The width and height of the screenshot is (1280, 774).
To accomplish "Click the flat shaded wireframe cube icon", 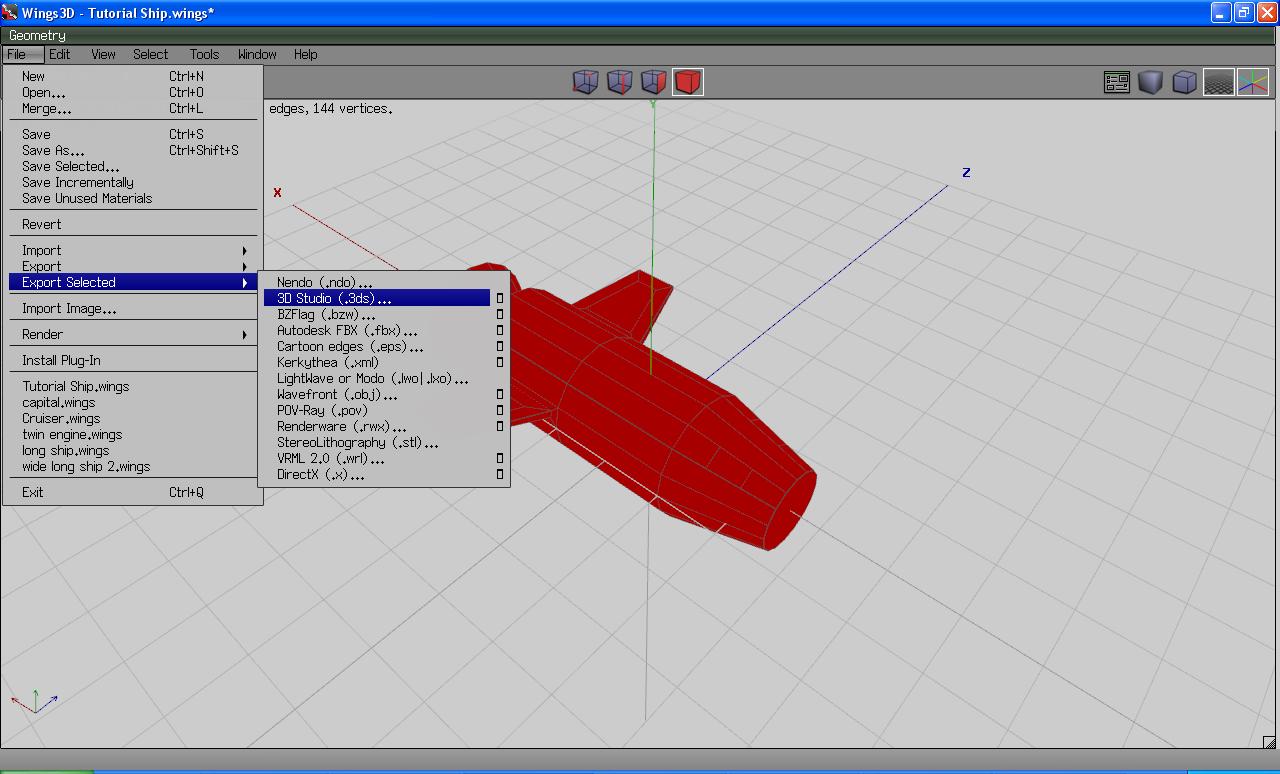I will pyautogui.click(x=1185, y=82).
